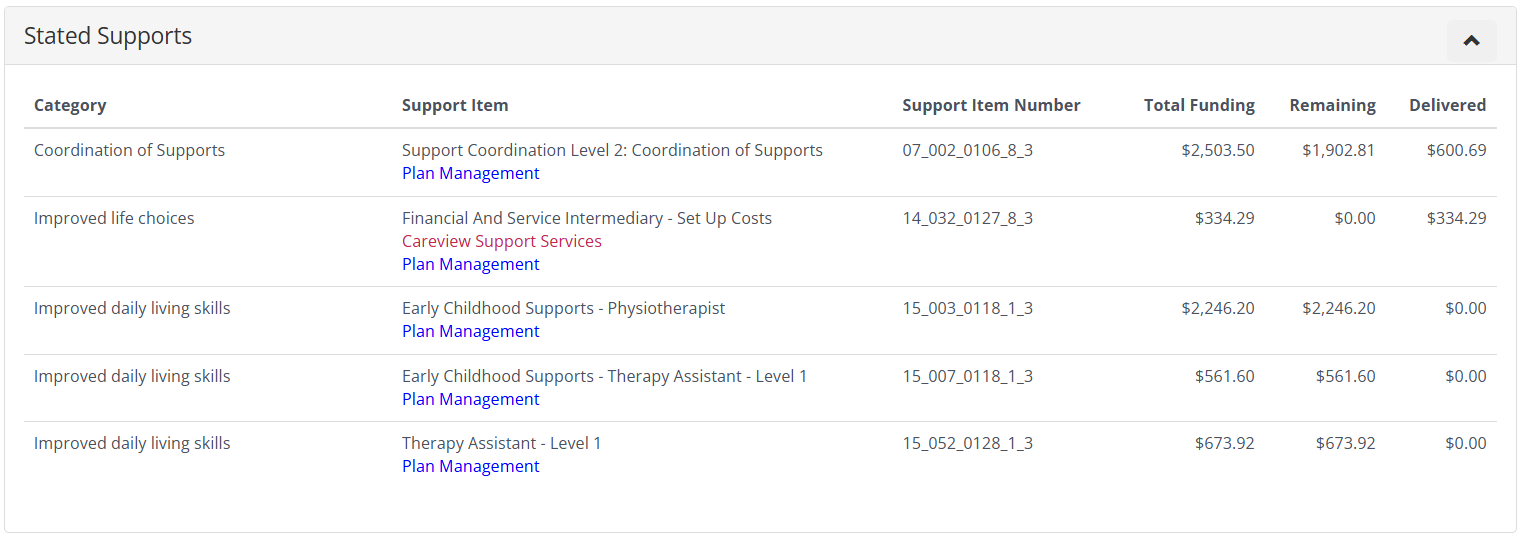
Task: Open the last Plan Management link under Therapy Assistant - Level 1
Action: point(470,466)
